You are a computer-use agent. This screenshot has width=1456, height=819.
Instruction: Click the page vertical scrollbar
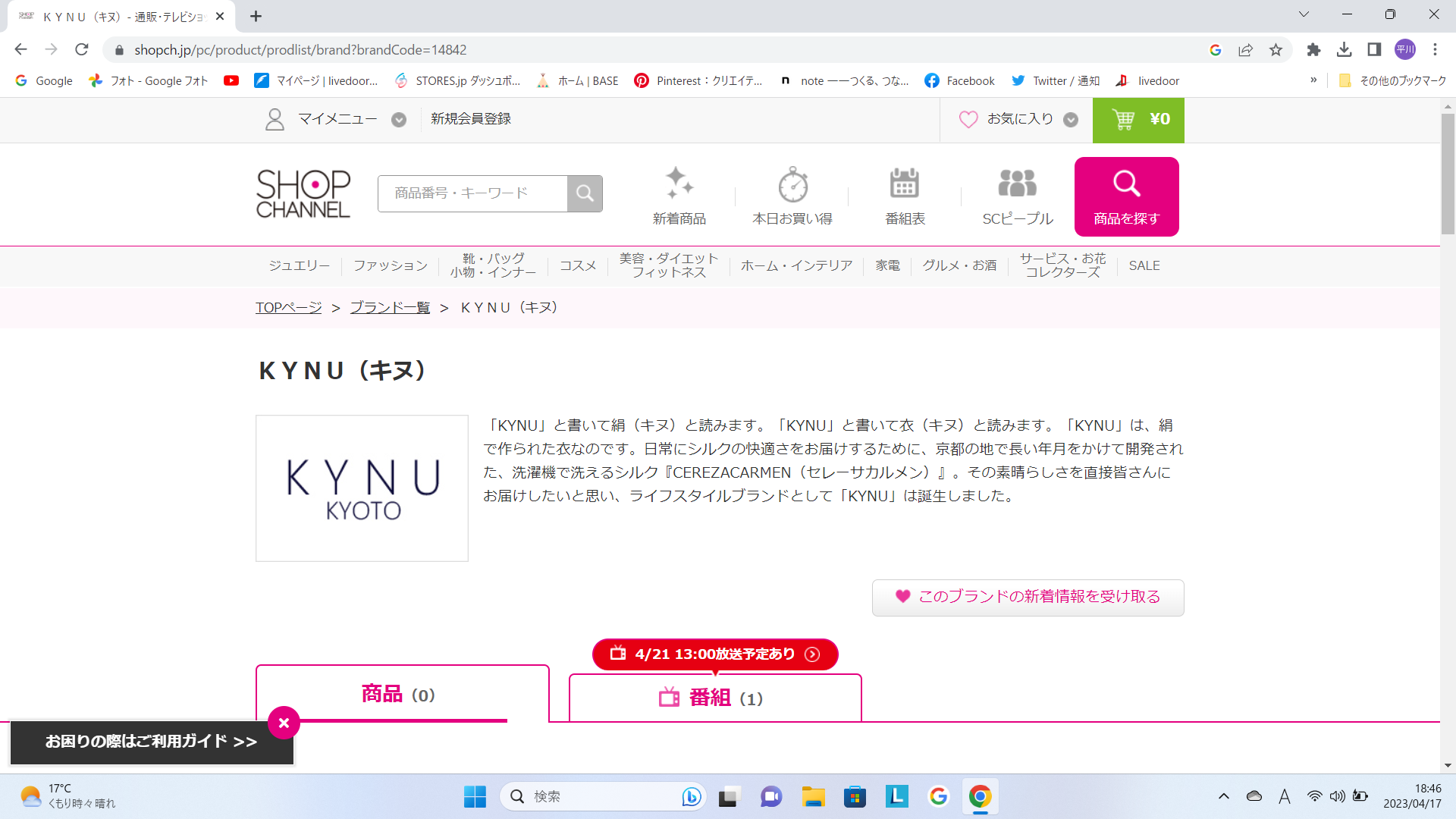click(x=1448, y=174)
